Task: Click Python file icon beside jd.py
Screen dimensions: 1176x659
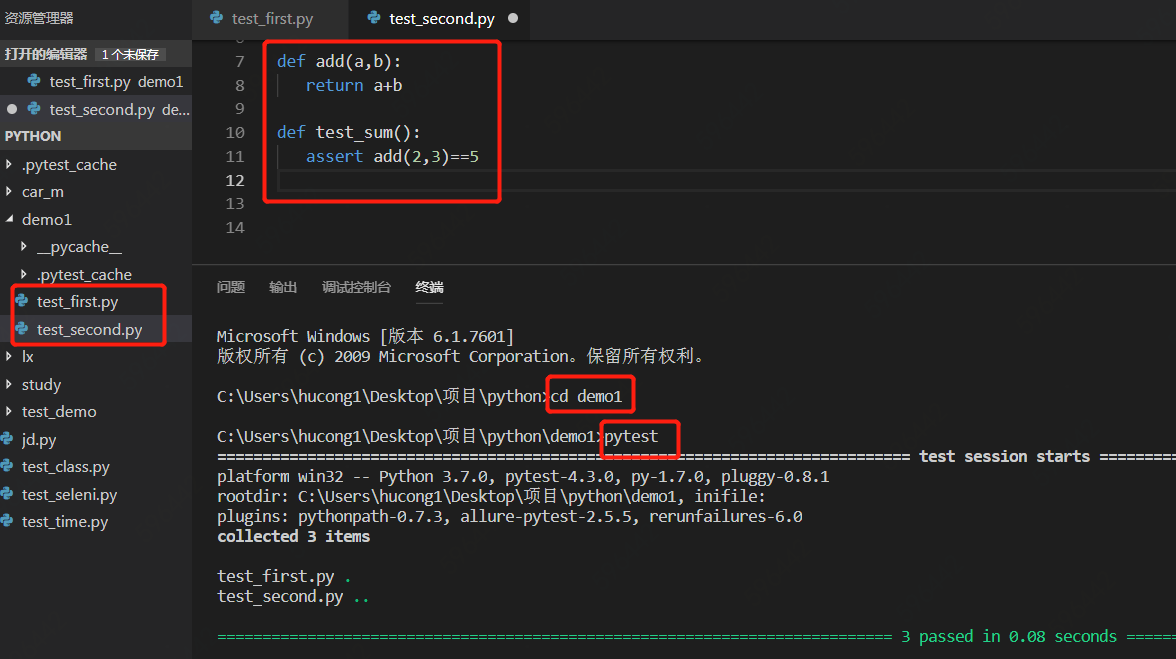Action: tap(8, 439)
